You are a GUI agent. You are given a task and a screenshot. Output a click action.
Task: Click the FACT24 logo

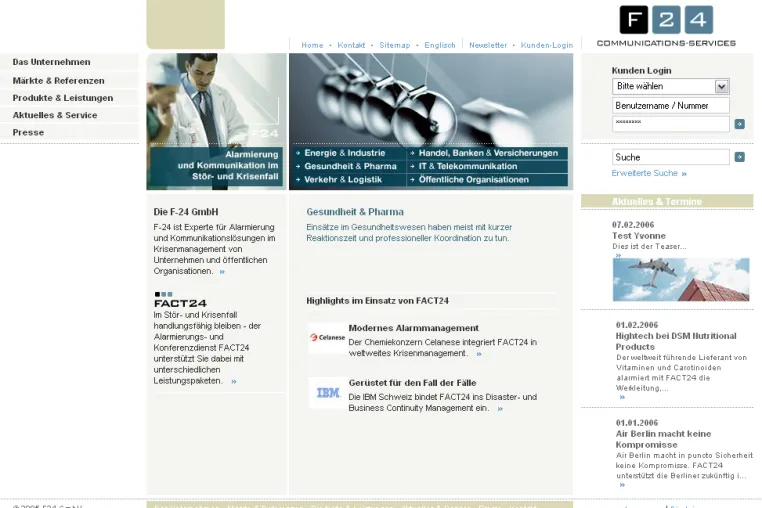180,300
